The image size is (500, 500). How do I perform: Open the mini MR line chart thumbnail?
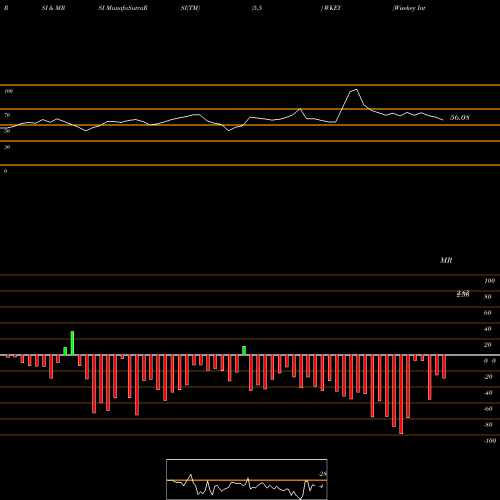coord(247,479)
